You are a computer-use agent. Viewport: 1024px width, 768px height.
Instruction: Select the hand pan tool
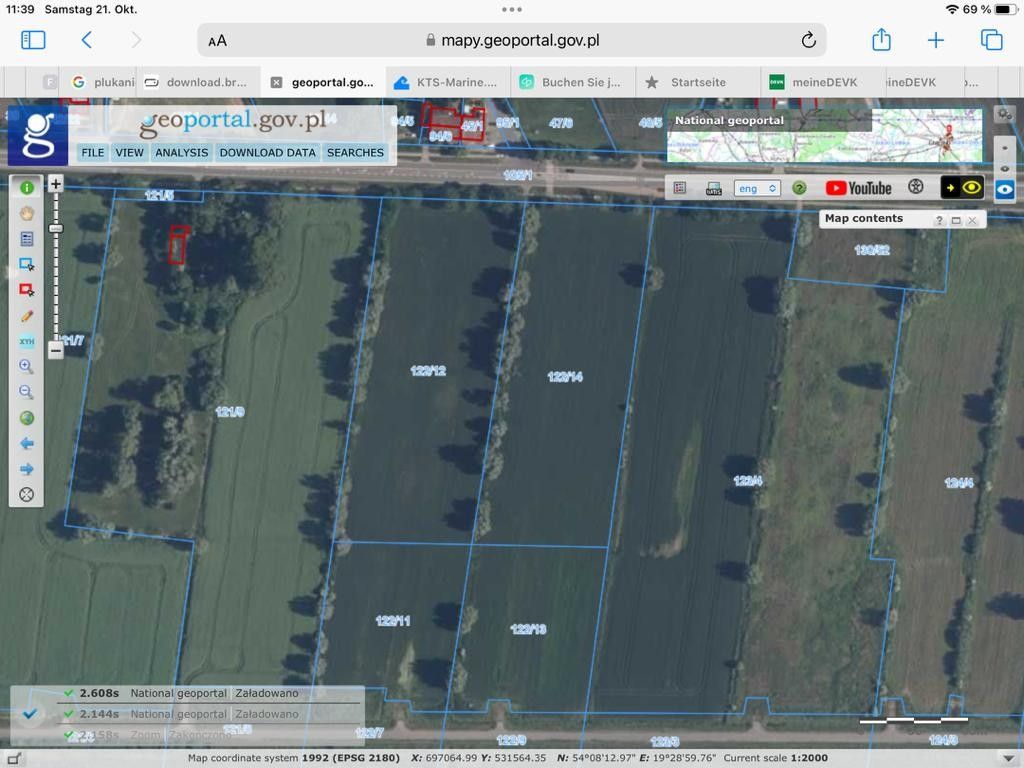coord(27,213)
